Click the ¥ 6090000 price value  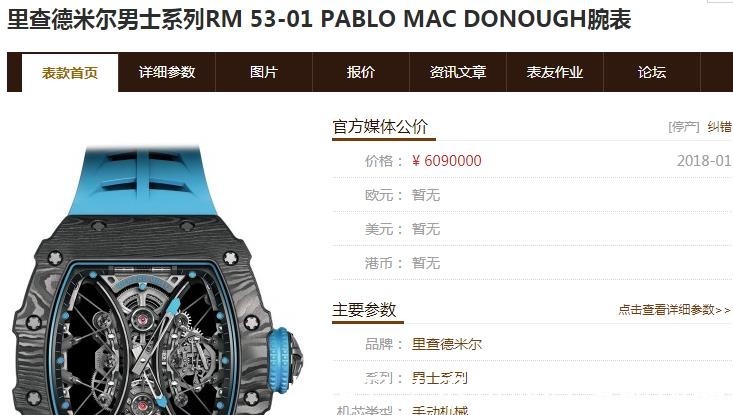(446, 161)
